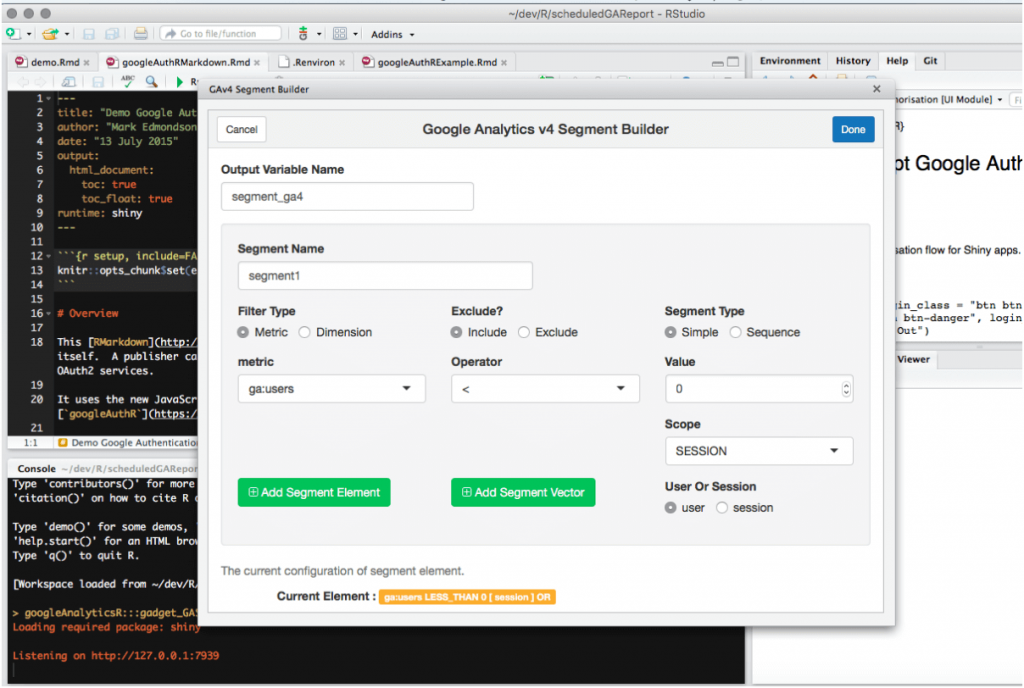The height and width of the screenshot is (688, 1024).
Task: Collapse the YAML header at line 1
Action: pyautogui.click(x=48, y=98)
